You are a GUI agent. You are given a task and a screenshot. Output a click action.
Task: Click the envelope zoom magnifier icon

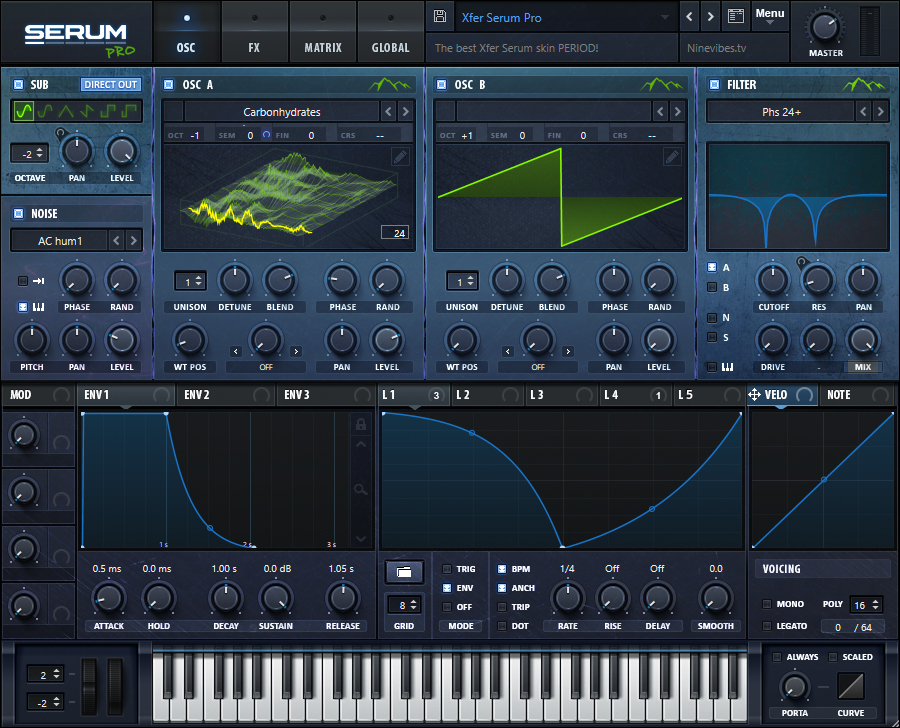(x=361, y=490)
